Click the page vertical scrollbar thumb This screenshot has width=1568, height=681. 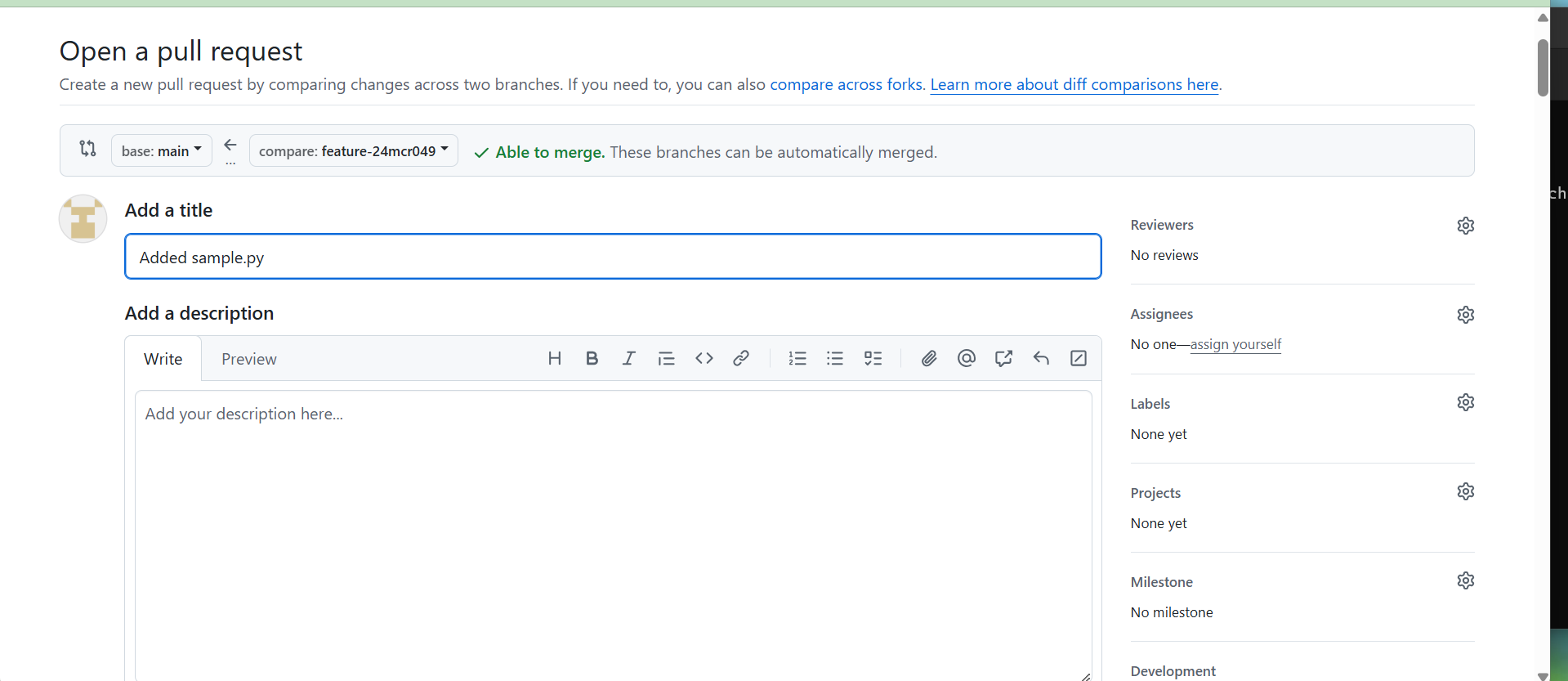coord(1543,68)
